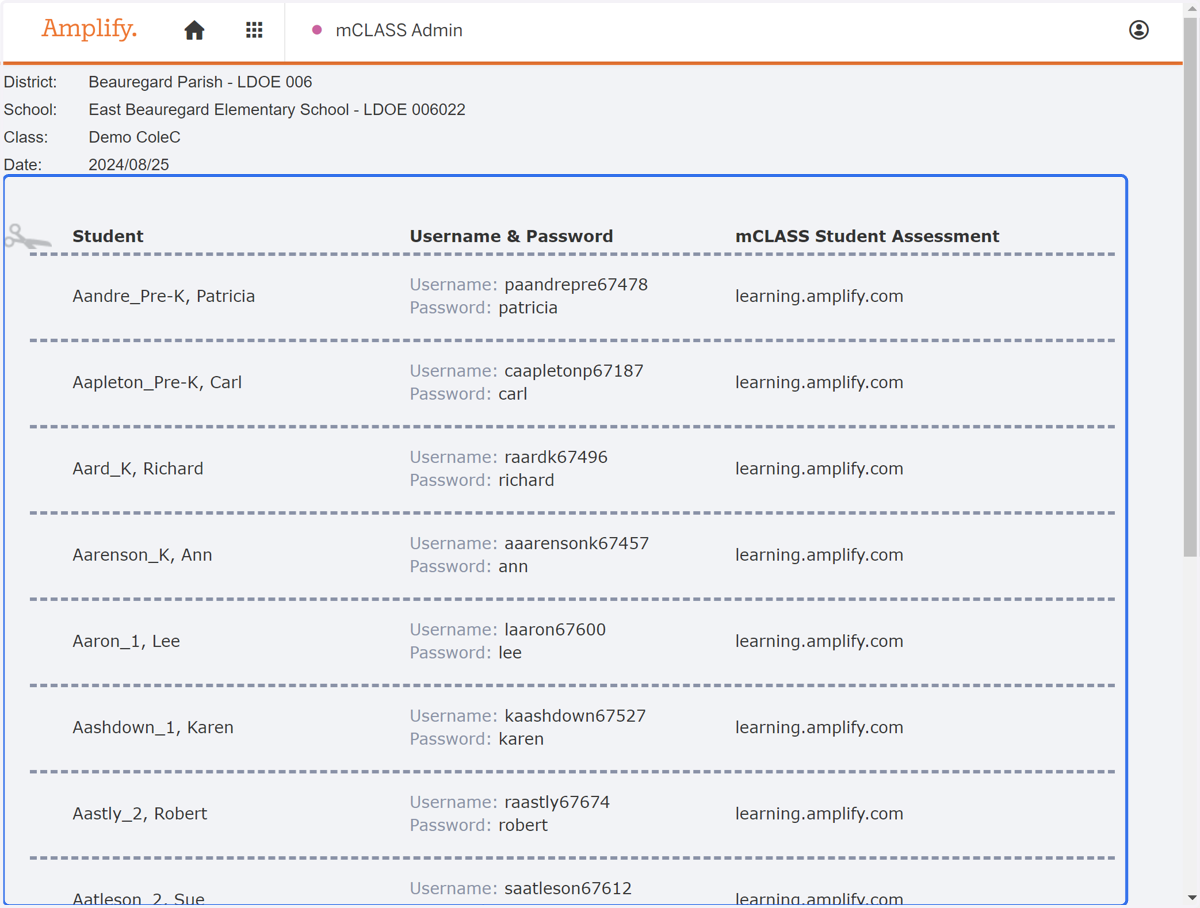Select password value robert
This screenshot has width=1200, height=908.
click(x=523, y=825)
